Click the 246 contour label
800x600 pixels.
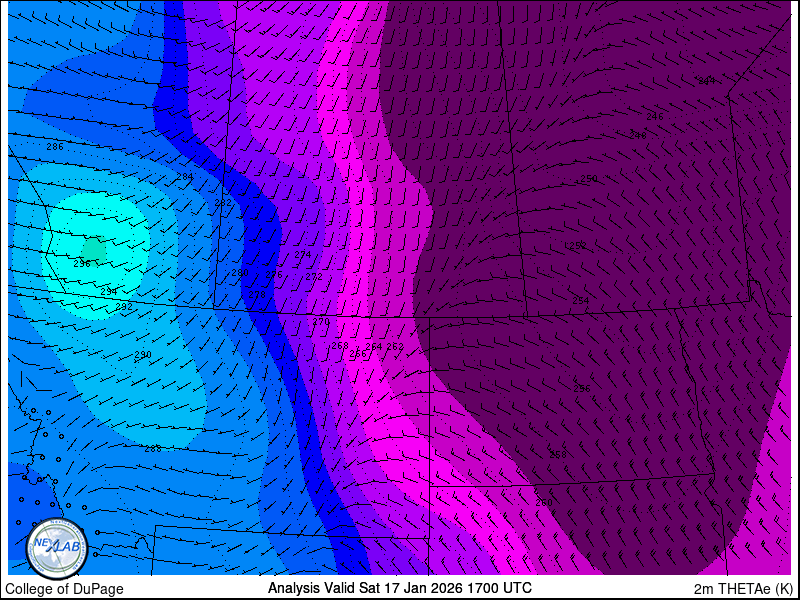(655, 116)
